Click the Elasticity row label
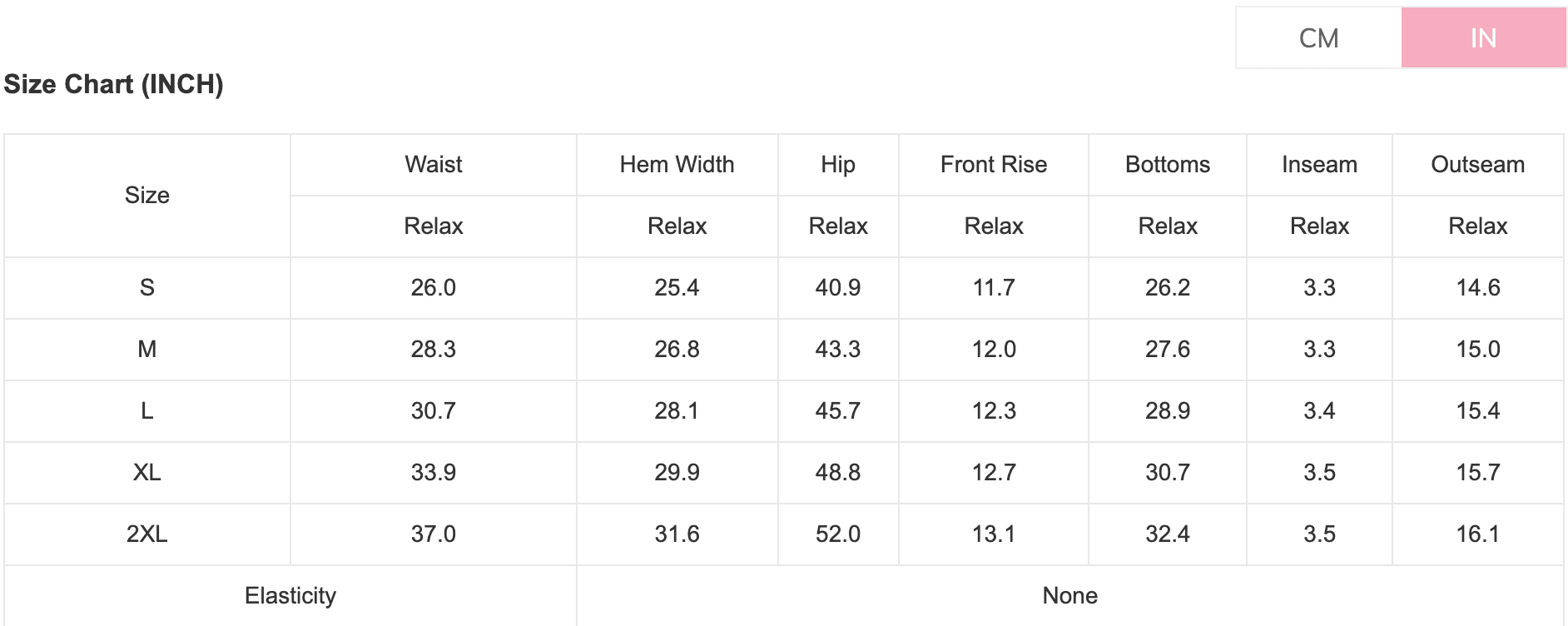Viewport: 1568px width, 626px height. (x=290, y=596)
